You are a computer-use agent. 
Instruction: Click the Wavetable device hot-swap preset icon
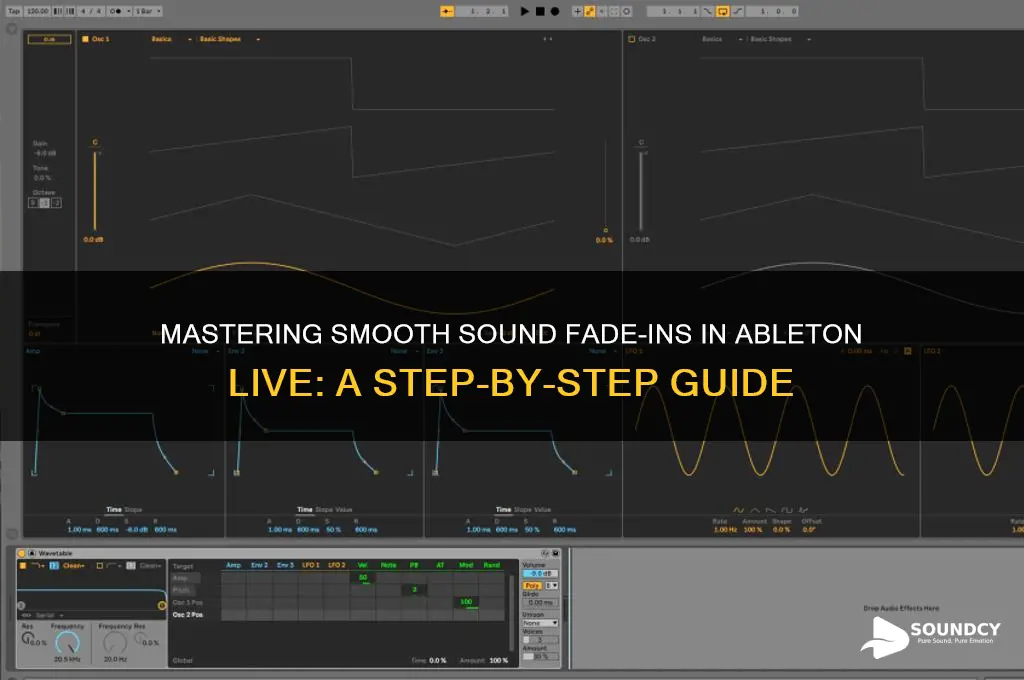click(545, 553)
